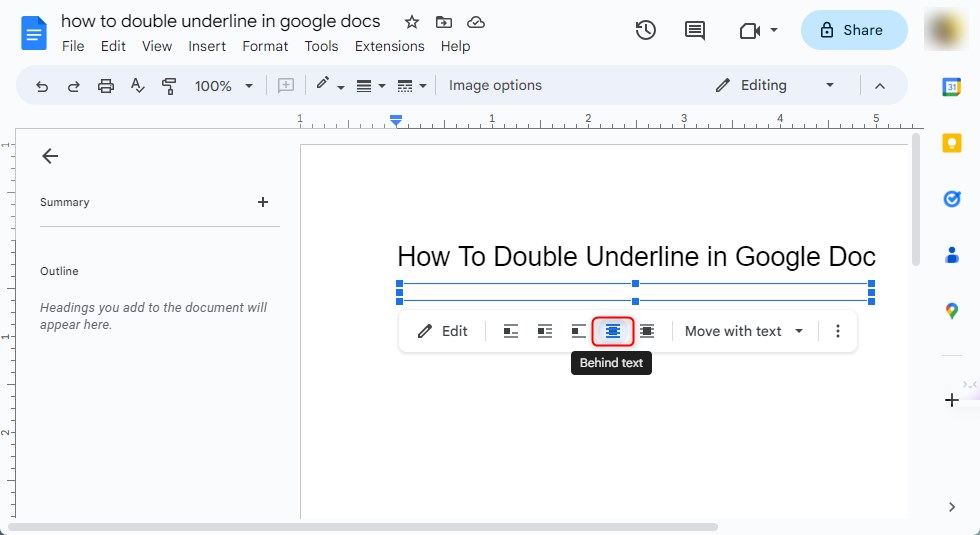Click the document title text field
Viewport: 980px width, 535px height.
(x=221, y=21)
